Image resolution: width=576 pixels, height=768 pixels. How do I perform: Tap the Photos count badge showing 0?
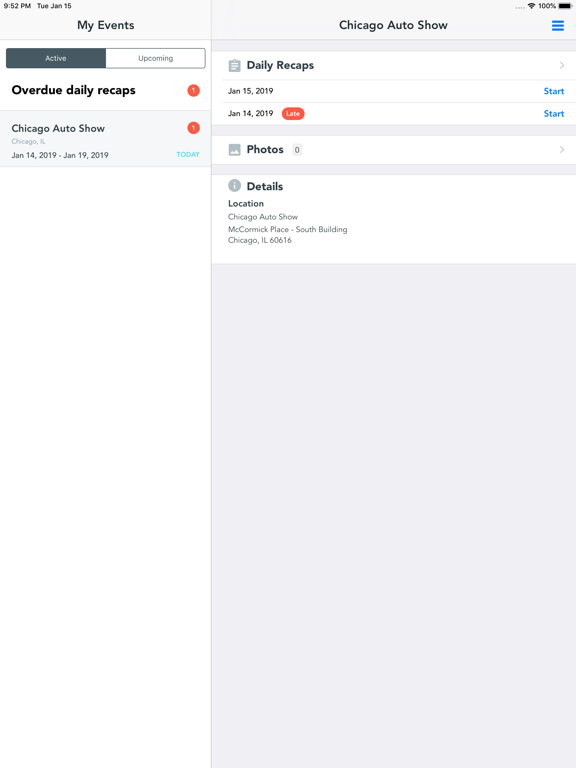(x=297, y=150)
